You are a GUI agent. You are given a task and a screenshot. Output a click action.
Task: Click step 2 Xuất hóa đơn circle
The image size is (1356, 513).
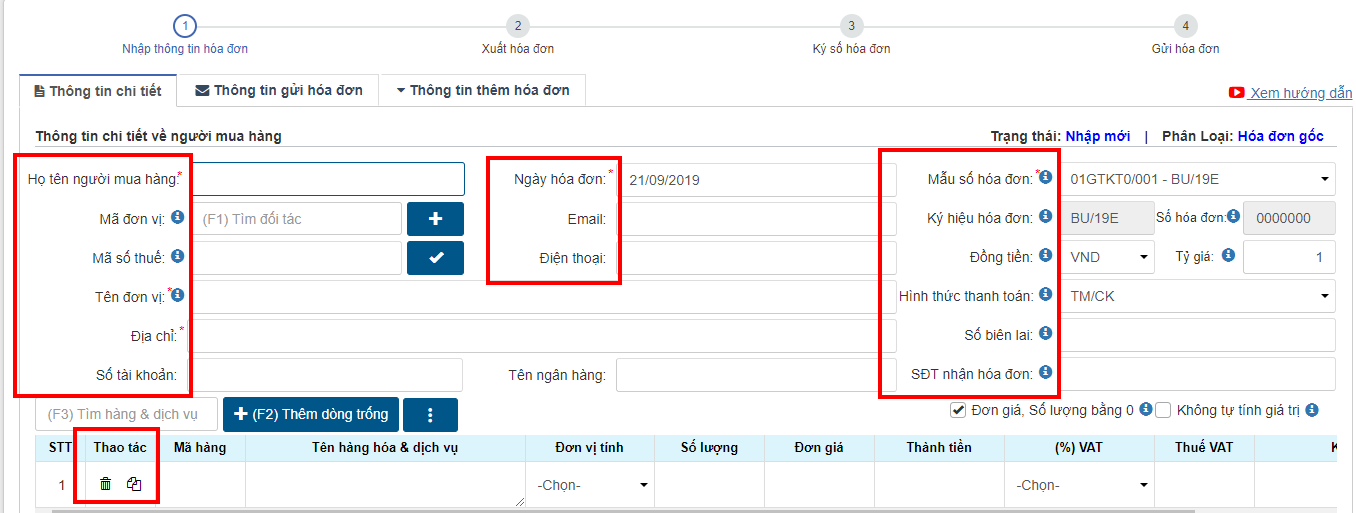517,26
